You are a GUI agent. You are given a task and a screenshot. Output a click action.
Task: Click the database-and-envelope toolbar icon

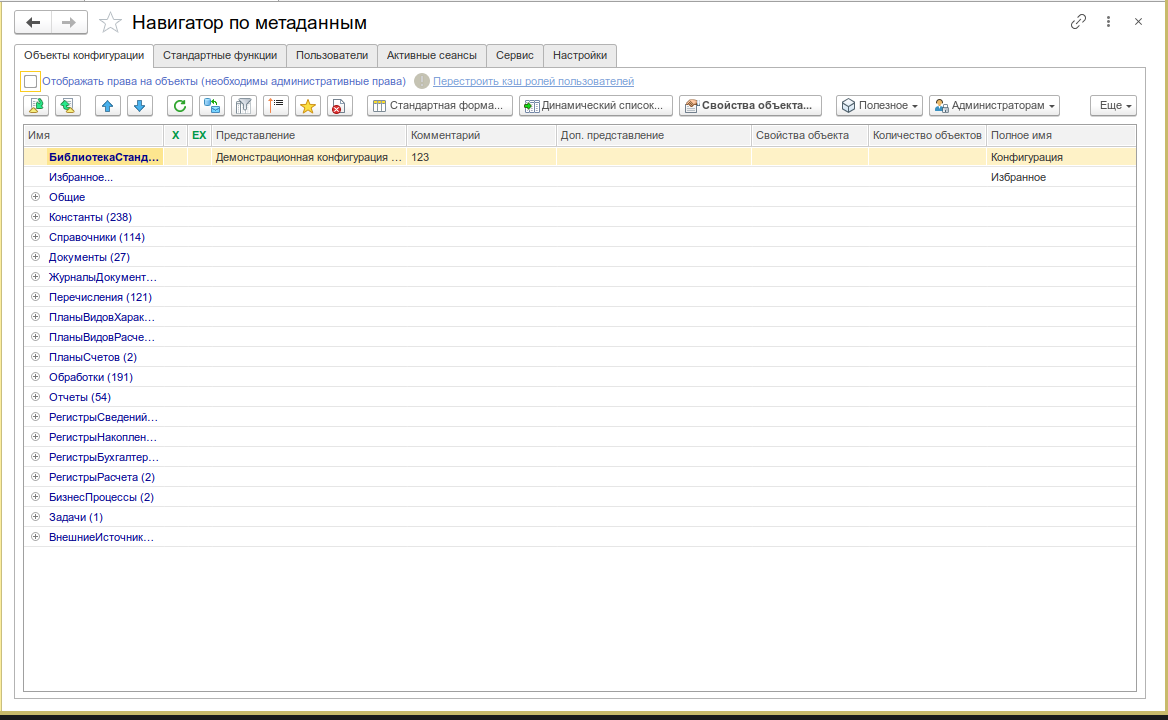pos(212,106)
